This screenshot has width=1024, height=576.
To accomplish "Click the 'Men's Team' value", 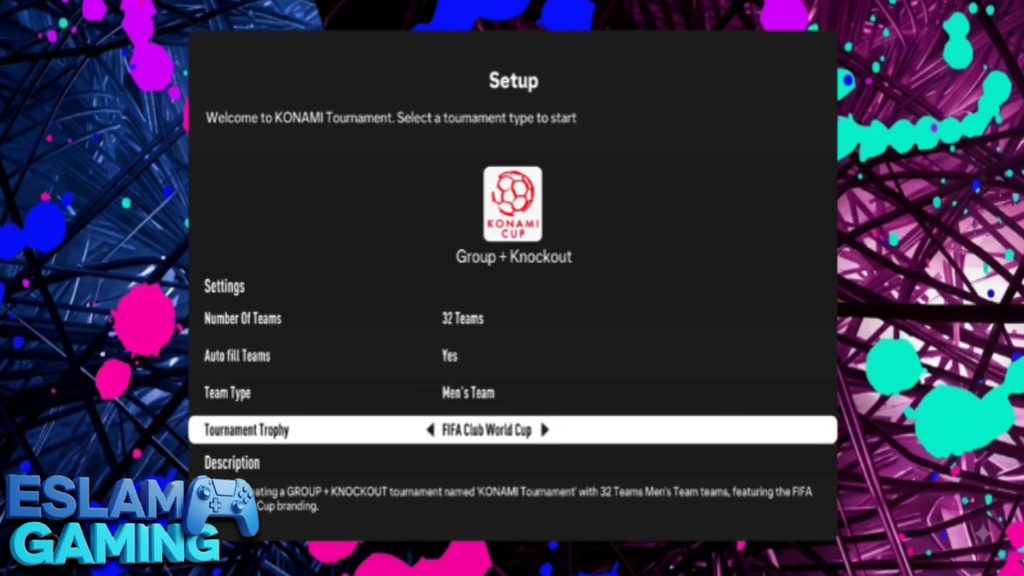I will [468, 393].
